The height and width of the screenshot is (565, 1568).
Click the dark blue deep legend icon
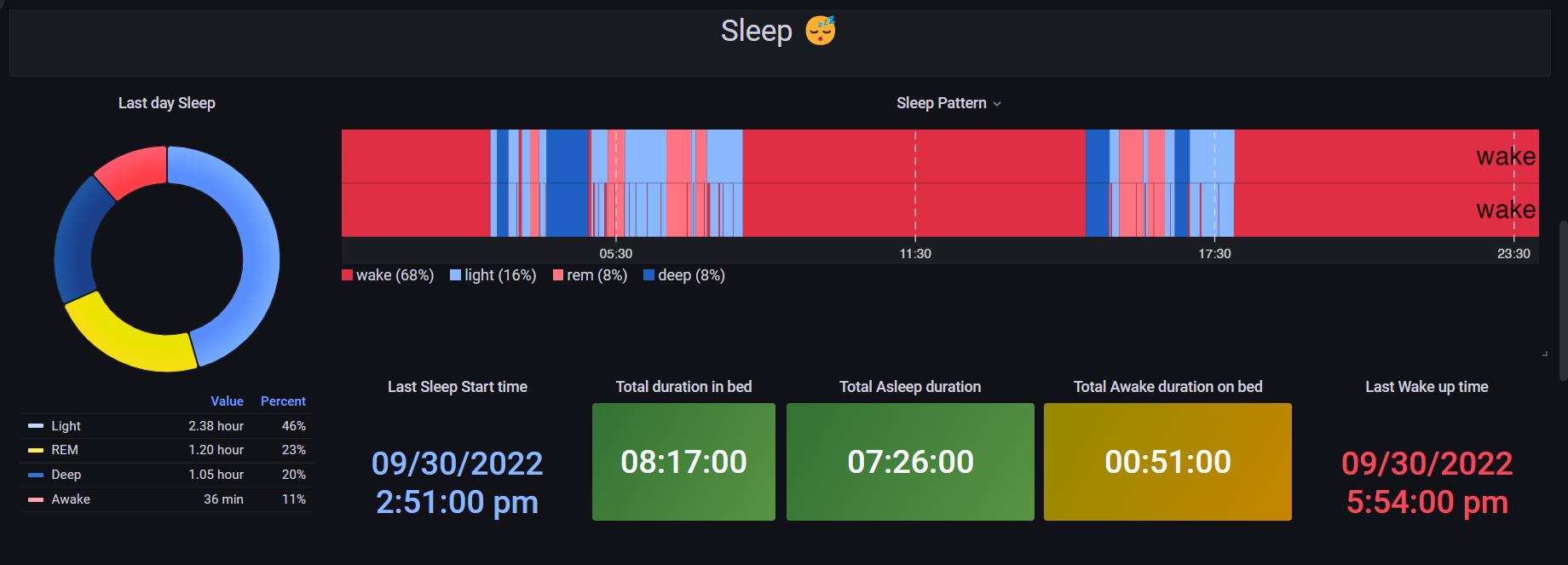pyautogui.click(x=649, y=275)
